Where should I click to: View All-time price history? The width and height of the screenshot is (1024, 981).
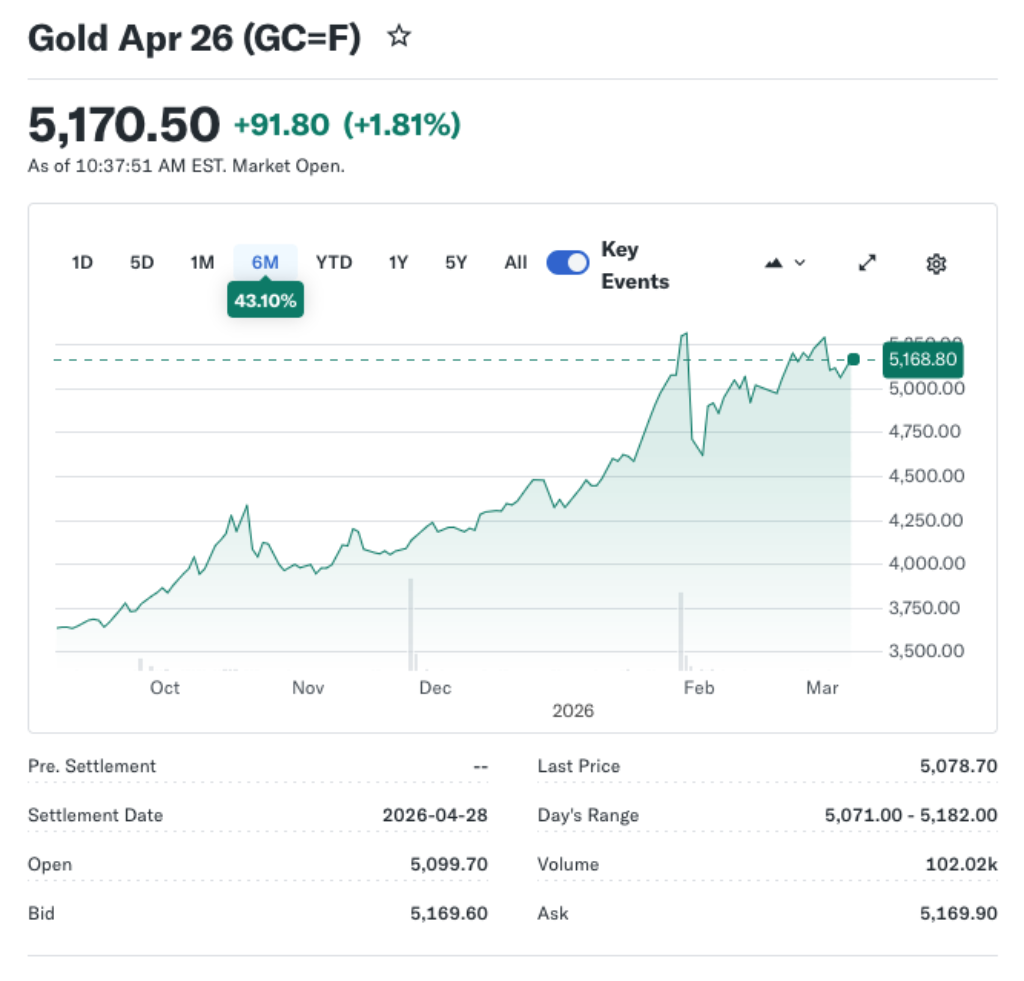tap(515, 263)
